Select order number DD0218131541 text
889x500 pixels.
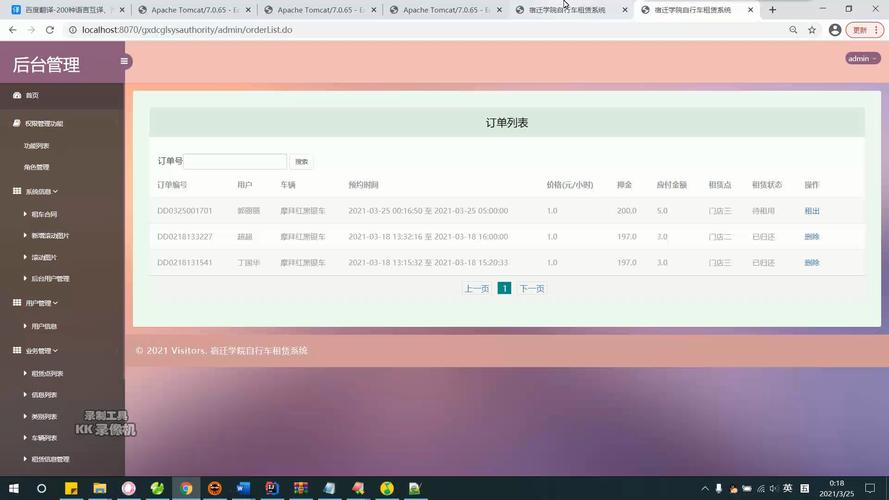coord(185,262)
